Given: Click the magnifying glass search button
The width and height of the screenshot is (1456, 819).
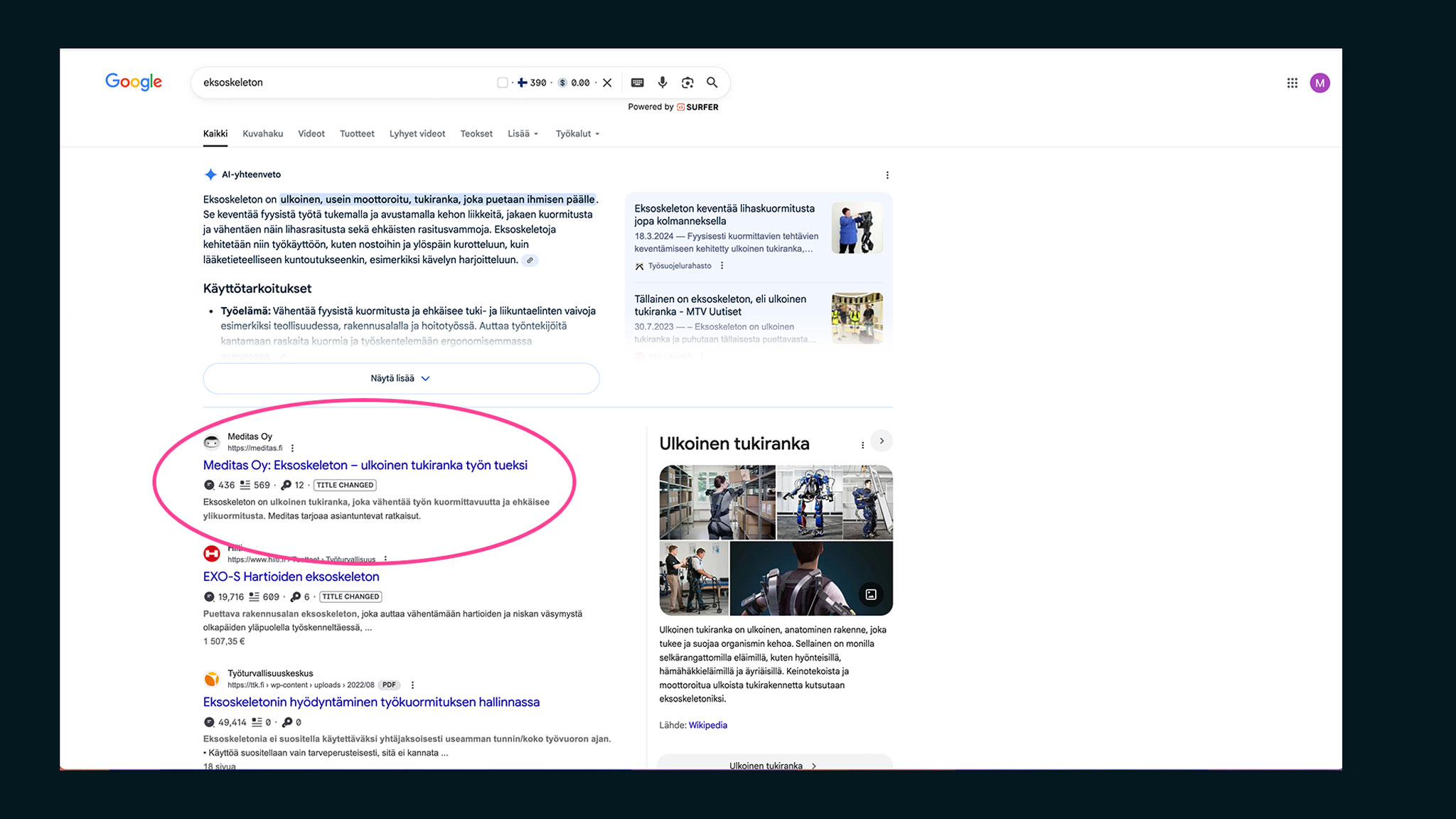Looking at the screenshot, I should click(x=712, y=82).
